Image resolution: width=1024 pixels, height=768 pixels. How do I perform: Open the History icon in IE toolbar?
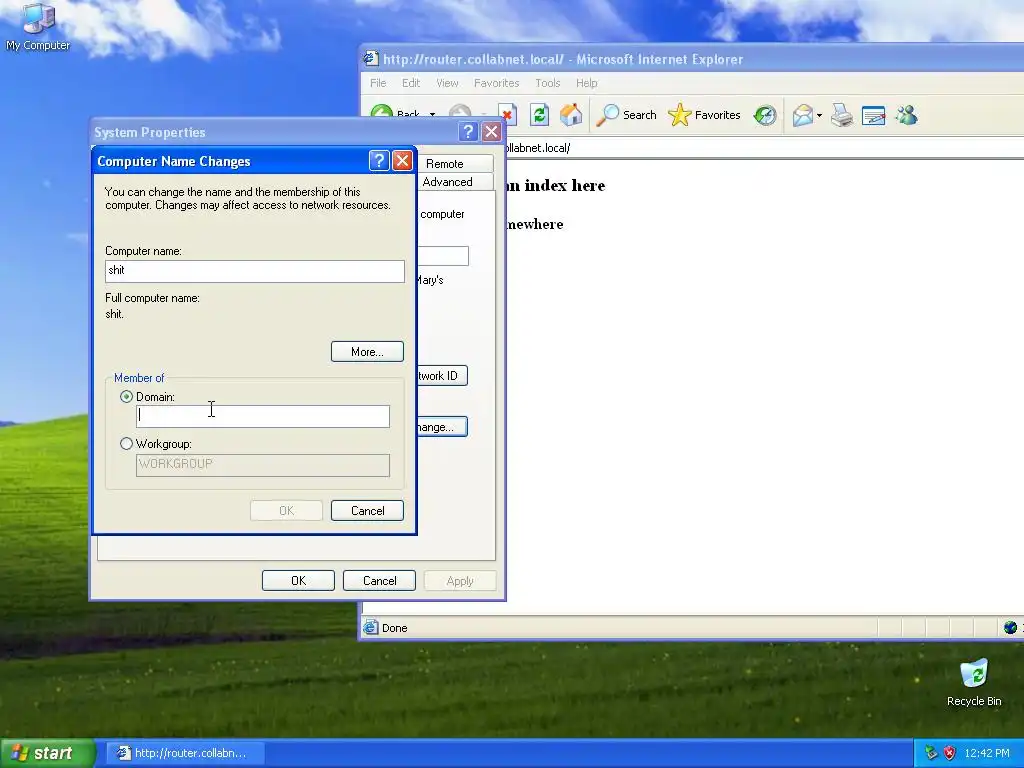coord(765,115)
